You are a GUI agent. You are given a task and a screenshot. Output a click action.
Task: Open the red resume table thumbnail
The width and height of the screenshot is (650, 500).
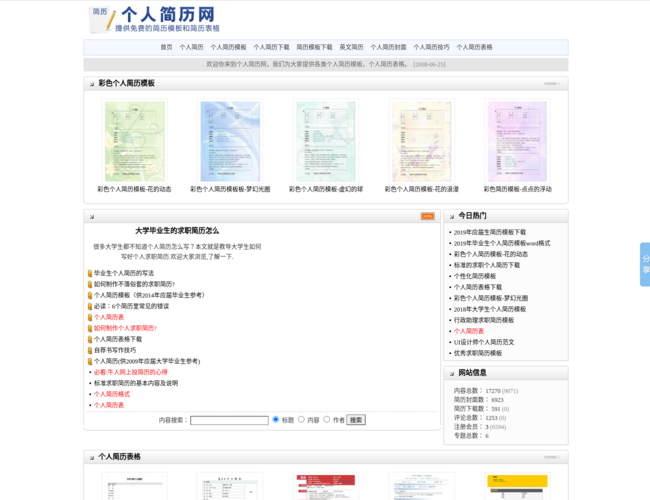pyautogui.click(x=326, y=486)
